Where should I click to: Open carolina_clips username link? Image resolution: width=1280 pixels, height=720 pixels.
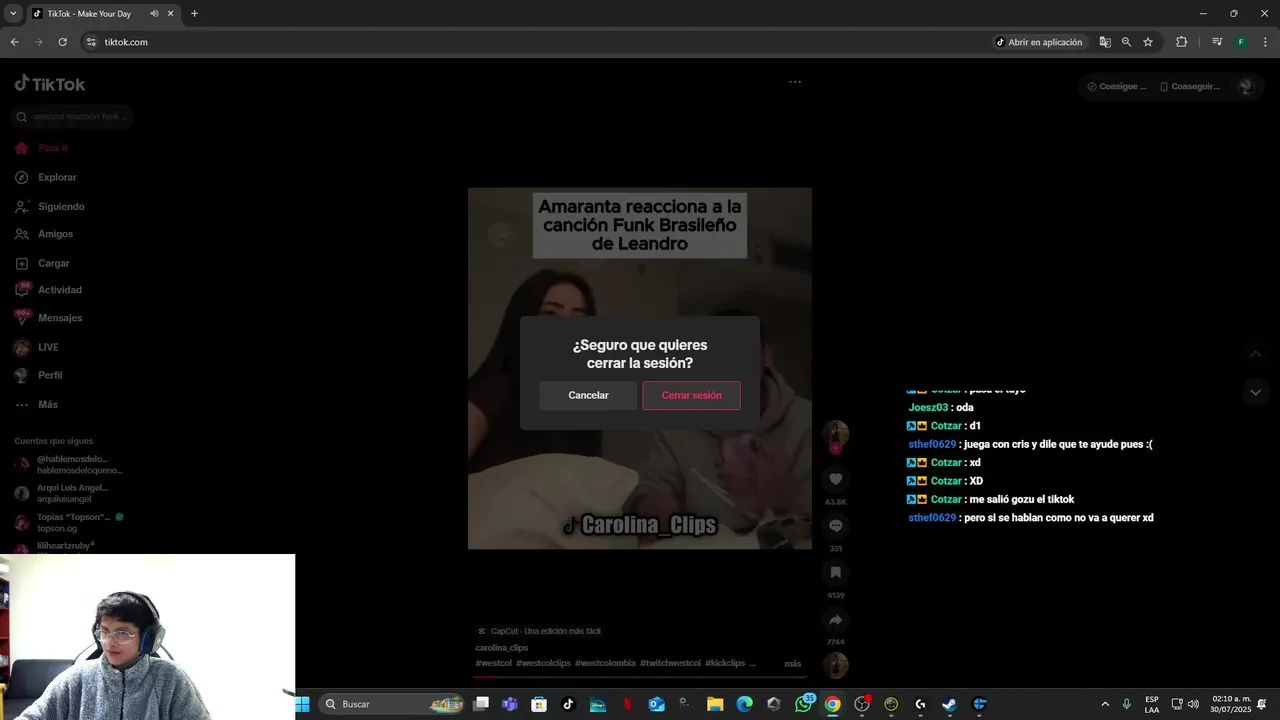(502, 648)
